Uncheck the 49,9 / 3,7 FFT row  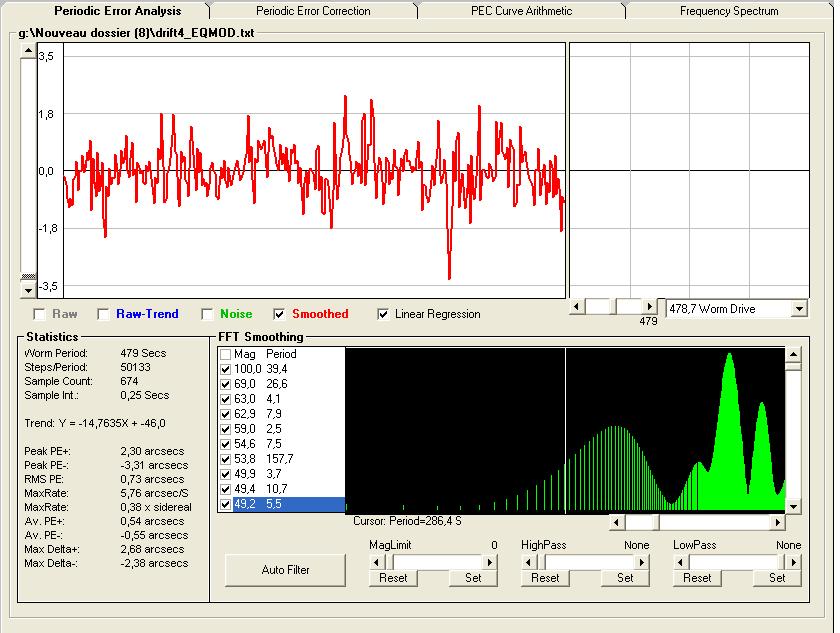pos(226,474)
